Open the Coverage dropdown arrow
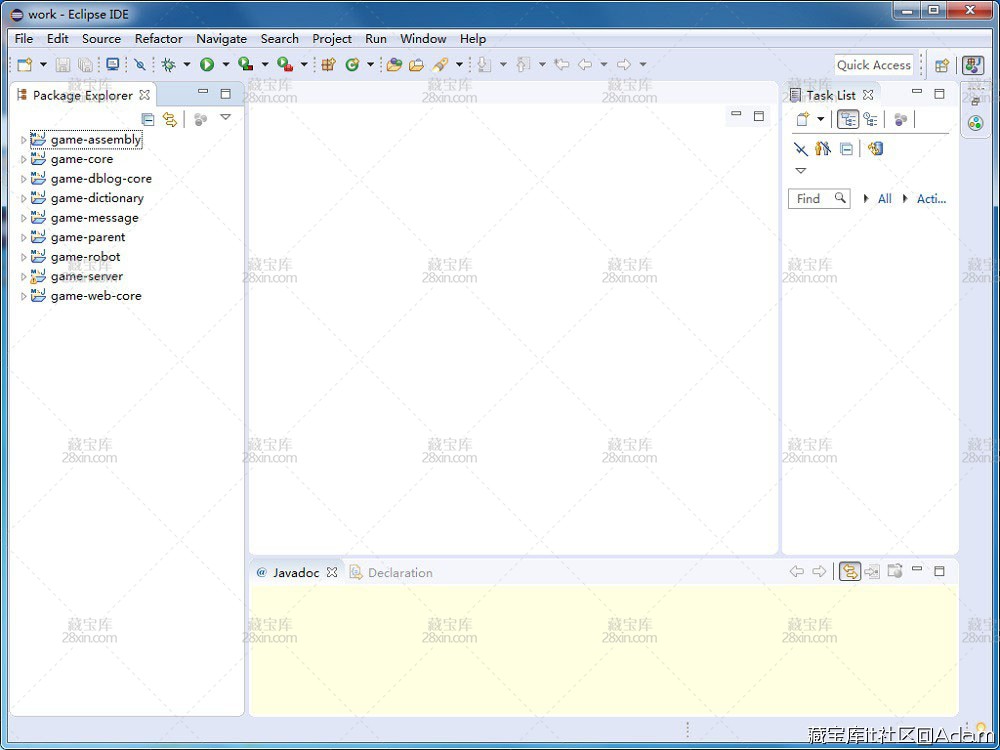 (x=265, y=64)
